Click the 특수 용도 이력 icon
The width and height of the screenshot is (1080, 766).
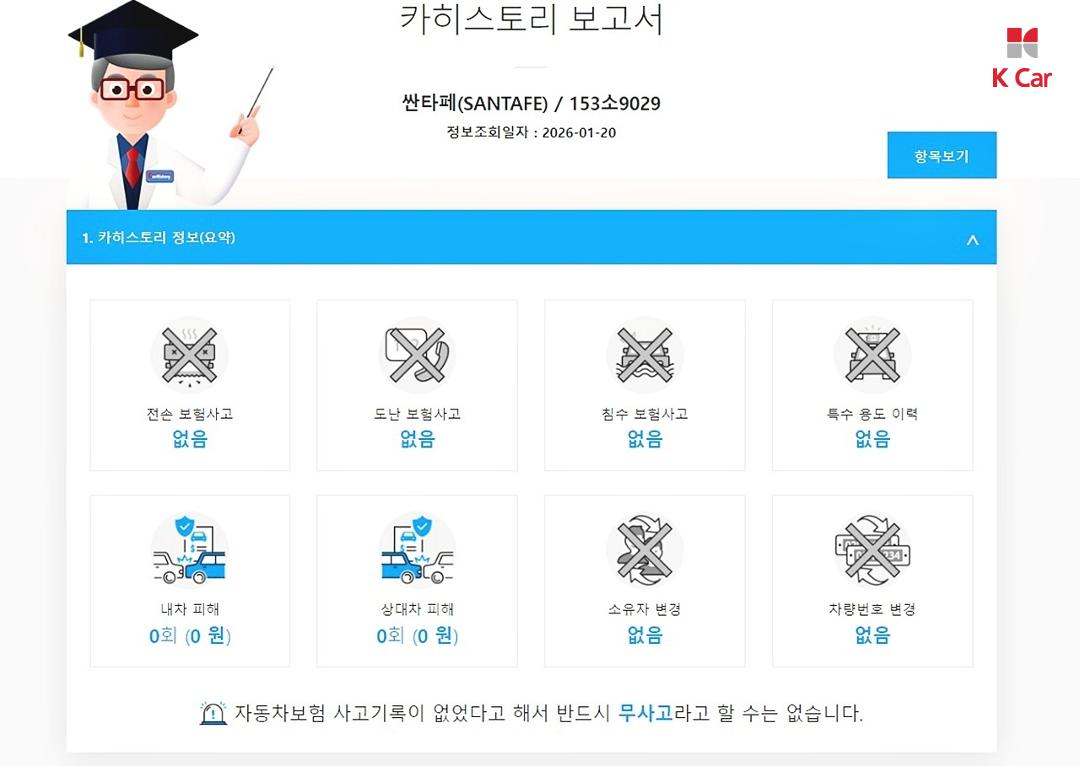coord(872,355)
